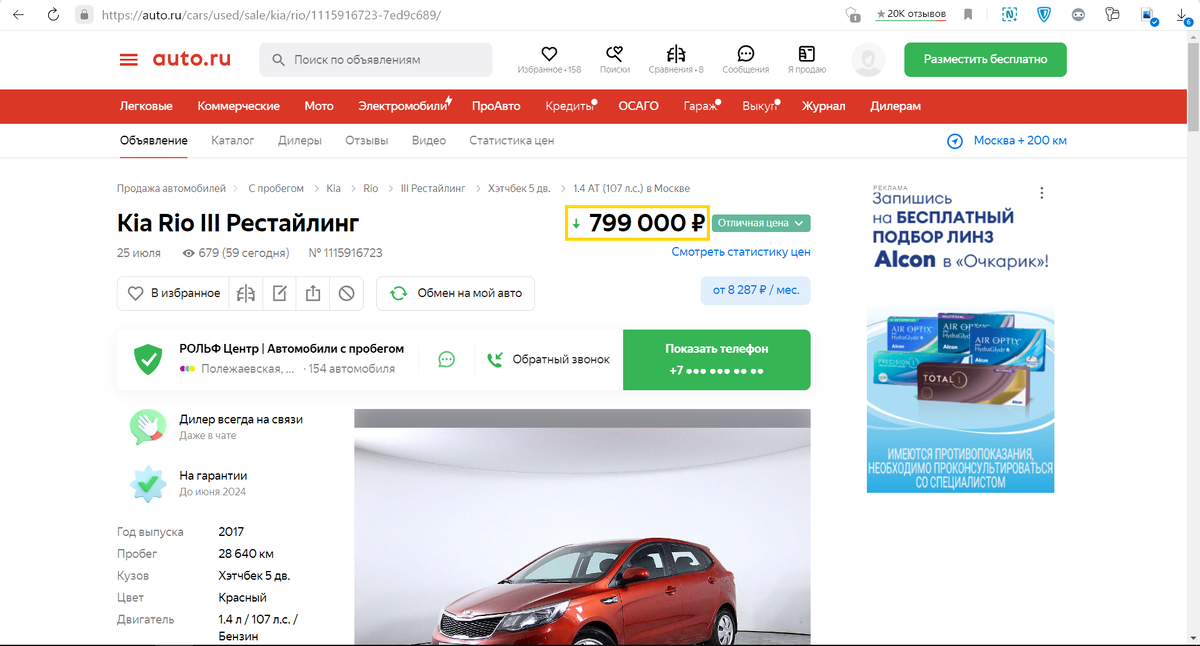The width and height of the screenshot is (1200, 646).
Task: Expand the 'Отличная цена' dropdown badge
Action: point(761,223)
